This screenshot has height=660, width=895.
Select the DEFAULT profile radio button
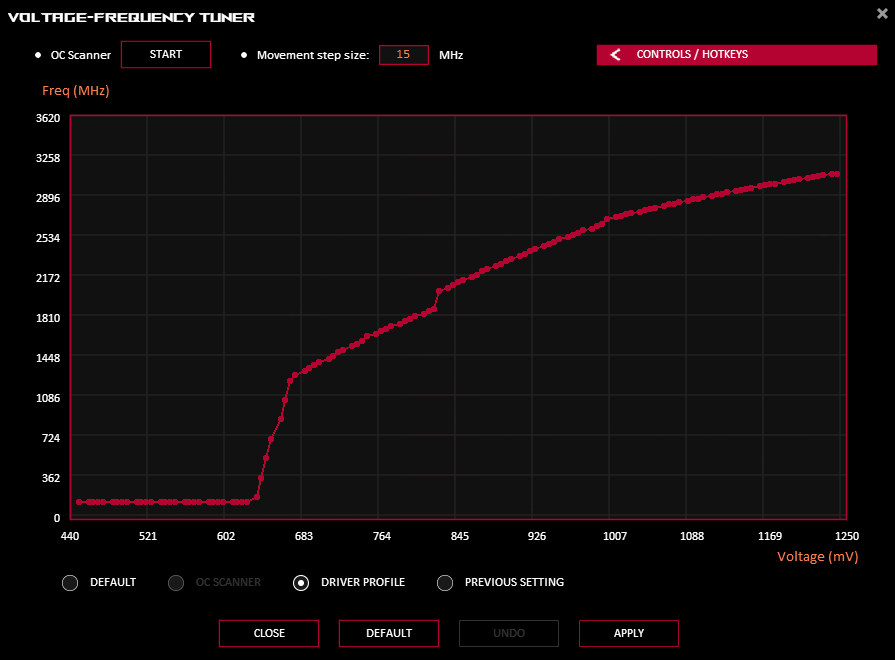click(x=70, y=583)
